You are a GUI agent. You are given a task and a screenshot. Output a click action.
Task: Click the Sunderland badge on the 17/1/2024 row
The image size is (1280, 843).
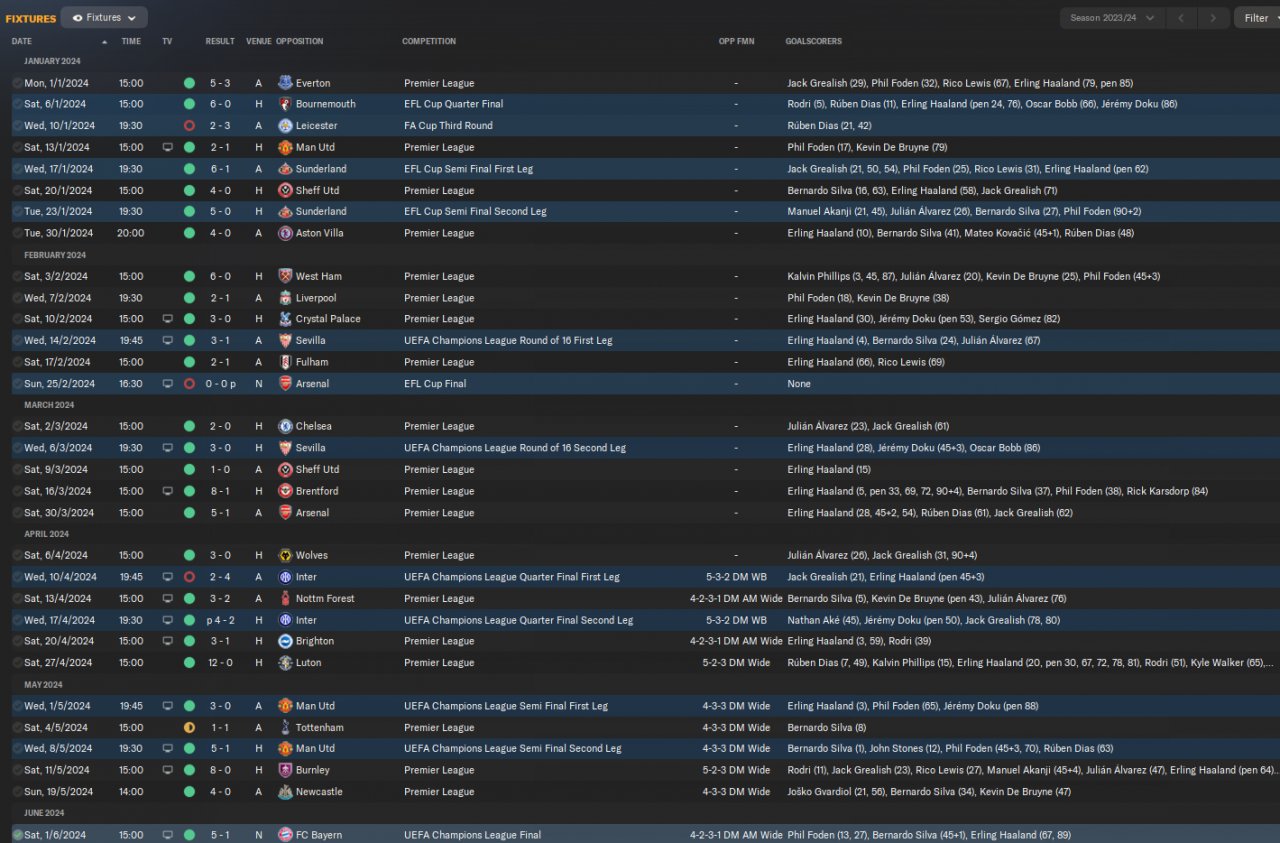(x=285, y=169)
